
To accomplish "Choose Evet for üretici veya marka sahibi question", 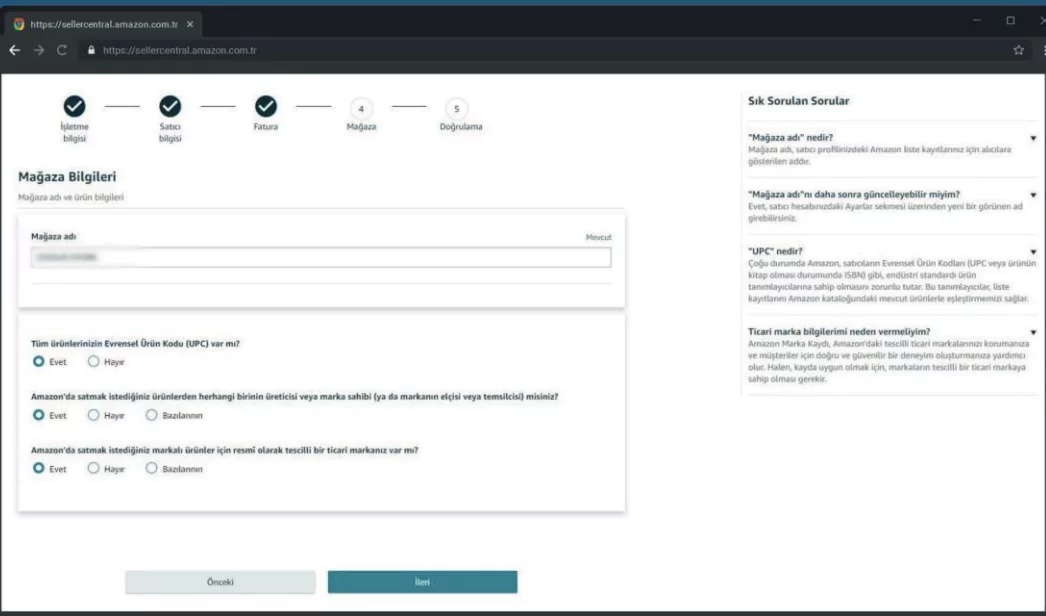I will [39, 415].
